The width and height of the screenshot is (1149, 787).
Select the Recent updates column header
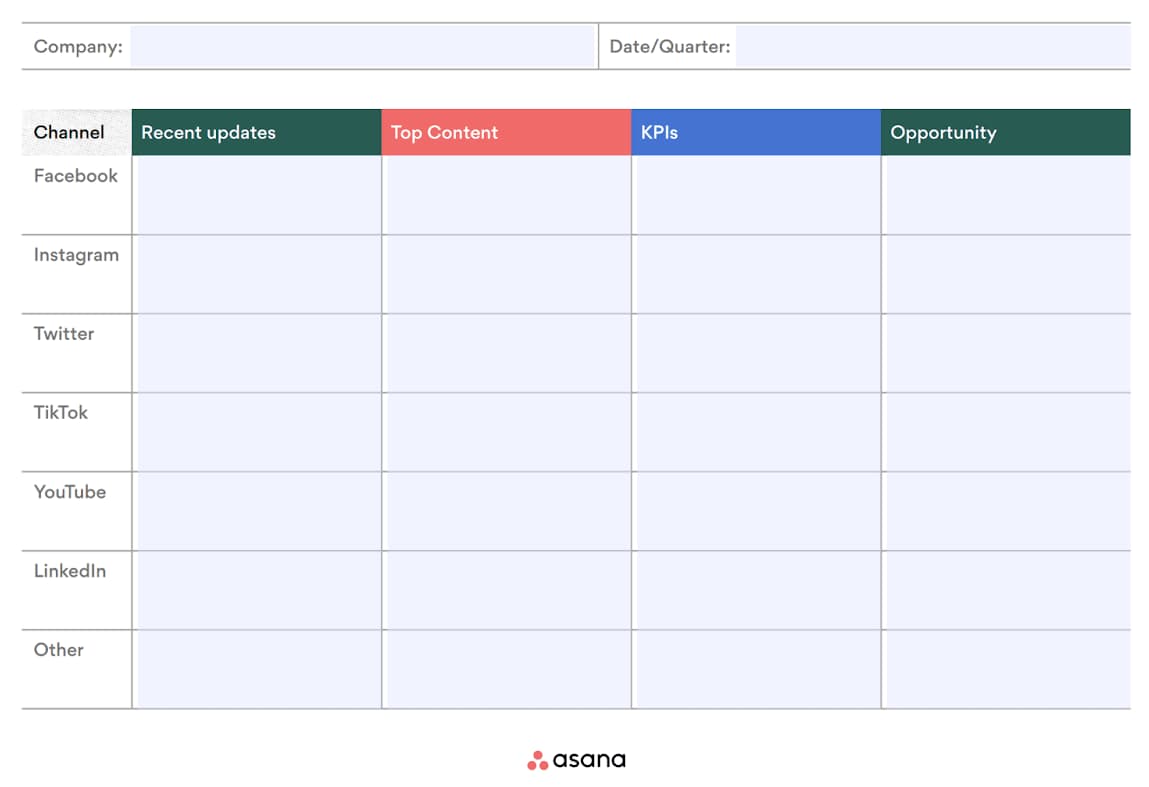[256, 132]
